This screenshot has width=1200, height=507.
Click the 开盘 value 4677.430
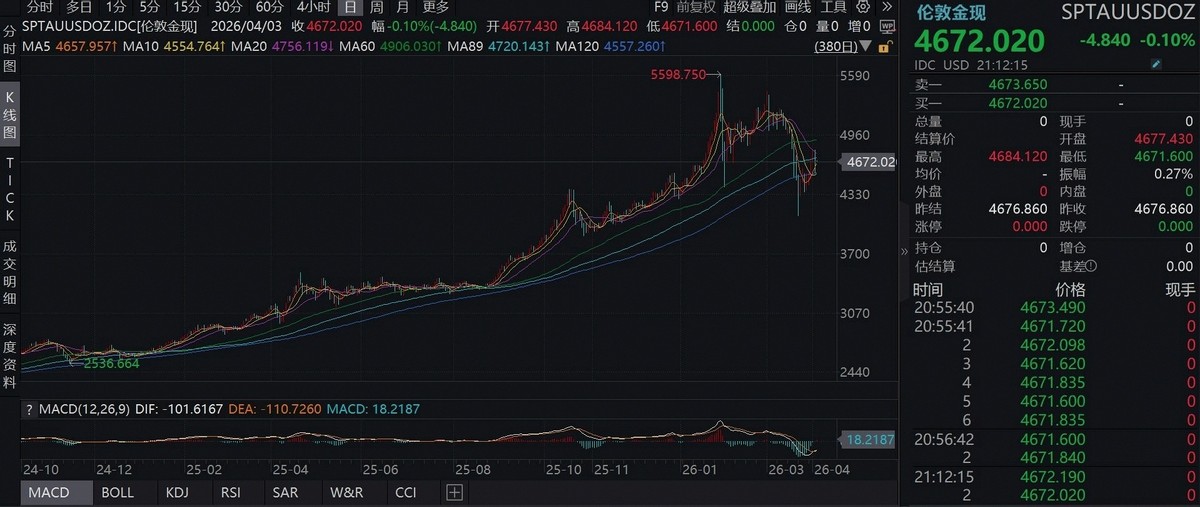[x=1163, y=139]
